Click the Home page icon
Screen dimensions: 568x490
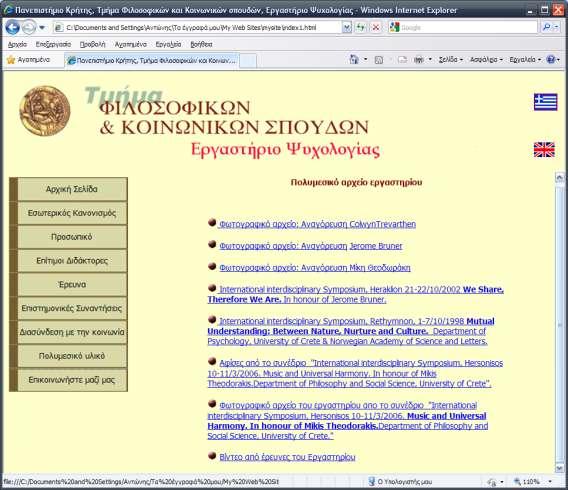click(354, 59)
